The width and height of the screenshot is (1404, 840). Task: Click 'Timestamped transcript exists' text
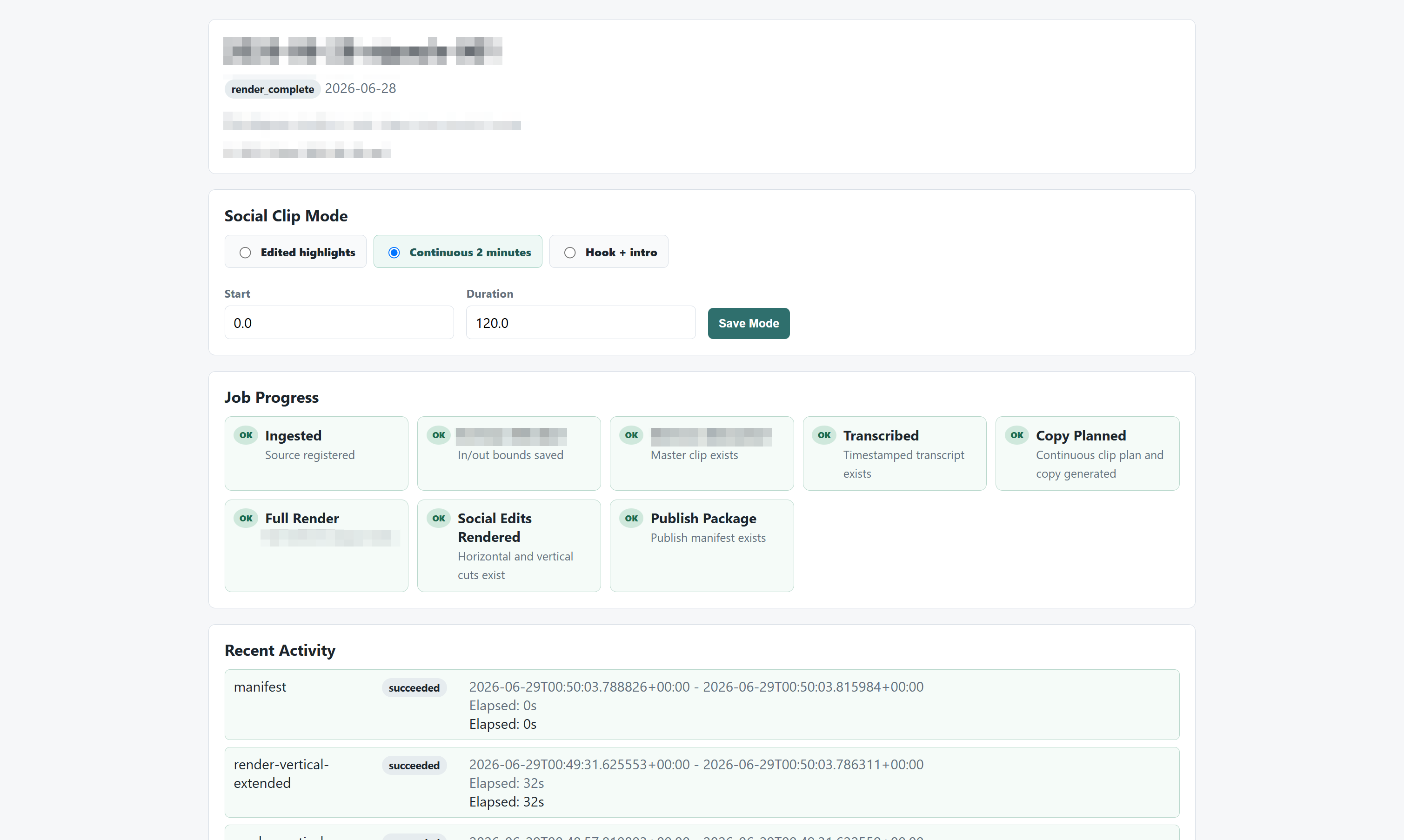(x=903, y=464)
